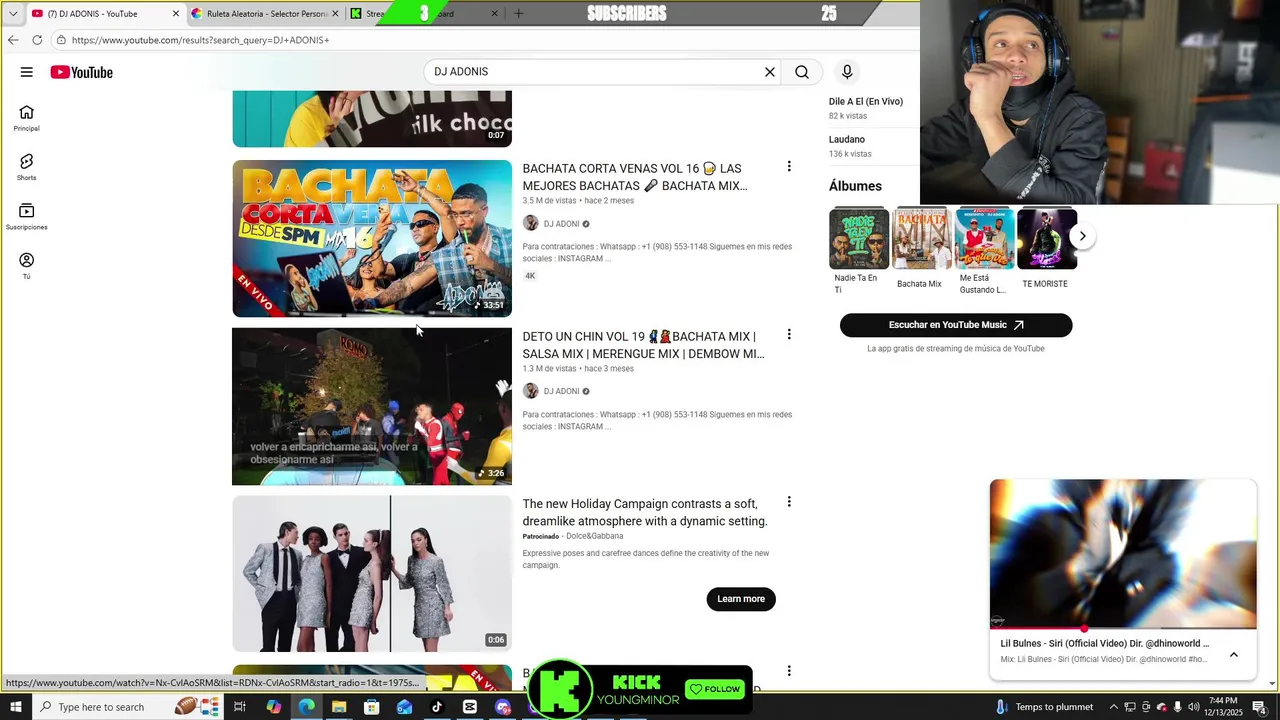Open the Outlook mail taskbar icon
The image size is (1280, 720).
404,707
